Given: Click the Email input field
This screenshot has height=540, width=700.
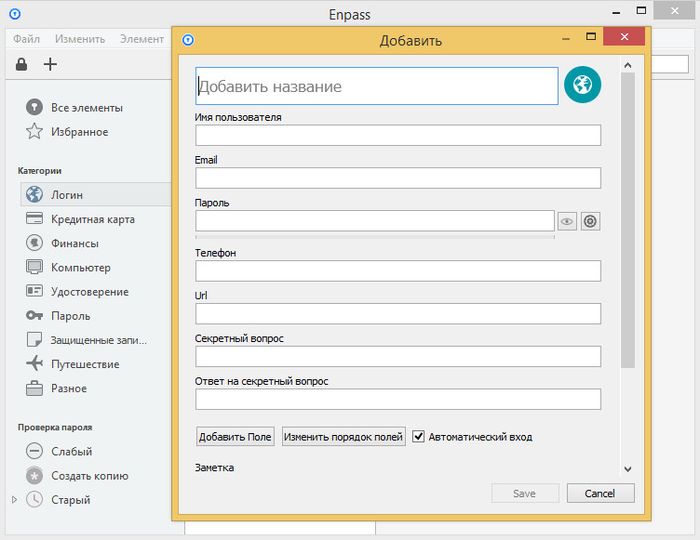Looking at the screenshot, I should (398, 178).
